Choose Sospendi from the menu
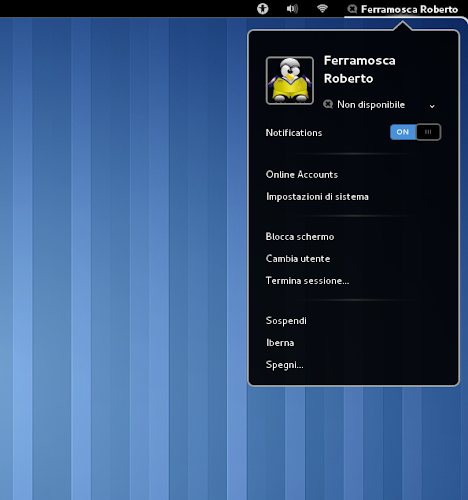The height and width of the screenshot is (500, 468). point(286,321)
